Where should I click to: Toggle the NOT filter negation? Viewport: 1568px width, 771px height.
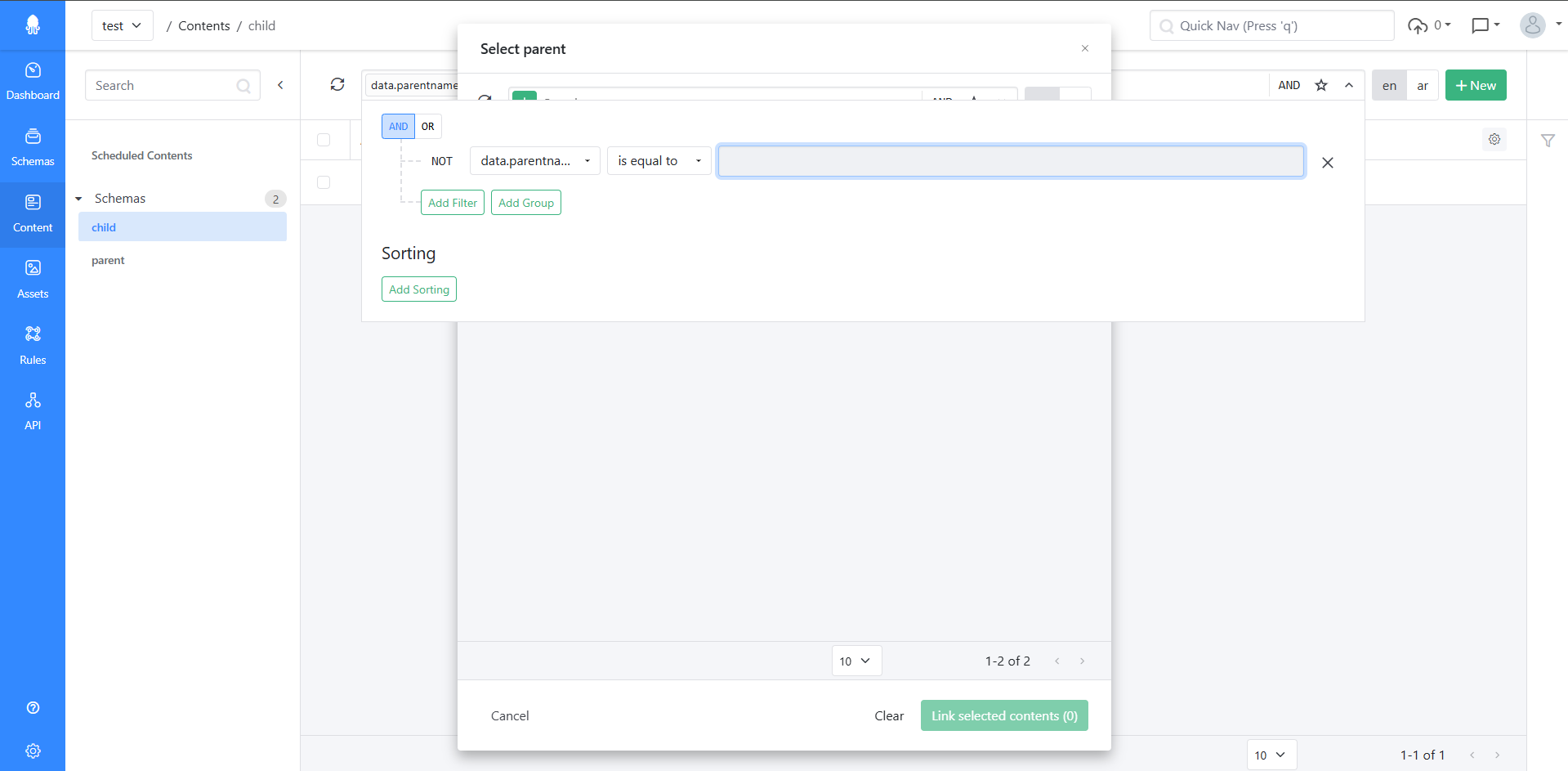pos(441,161)
